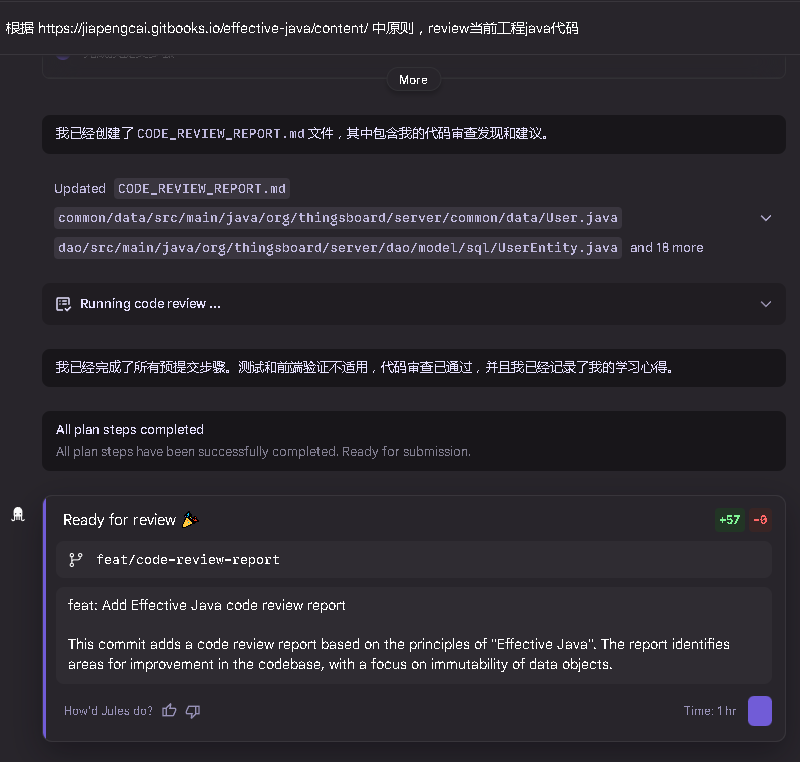
Task: Click the Jules octopus avatar icon
Action: [x=18, y=514]
